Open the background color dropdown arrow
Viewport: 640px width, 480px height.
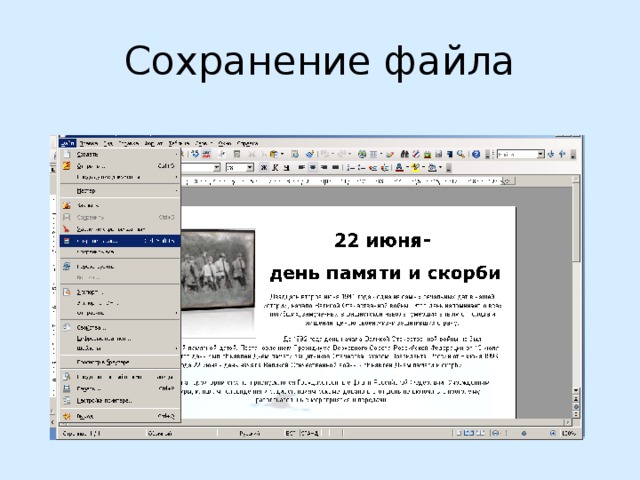pos(440,168)
